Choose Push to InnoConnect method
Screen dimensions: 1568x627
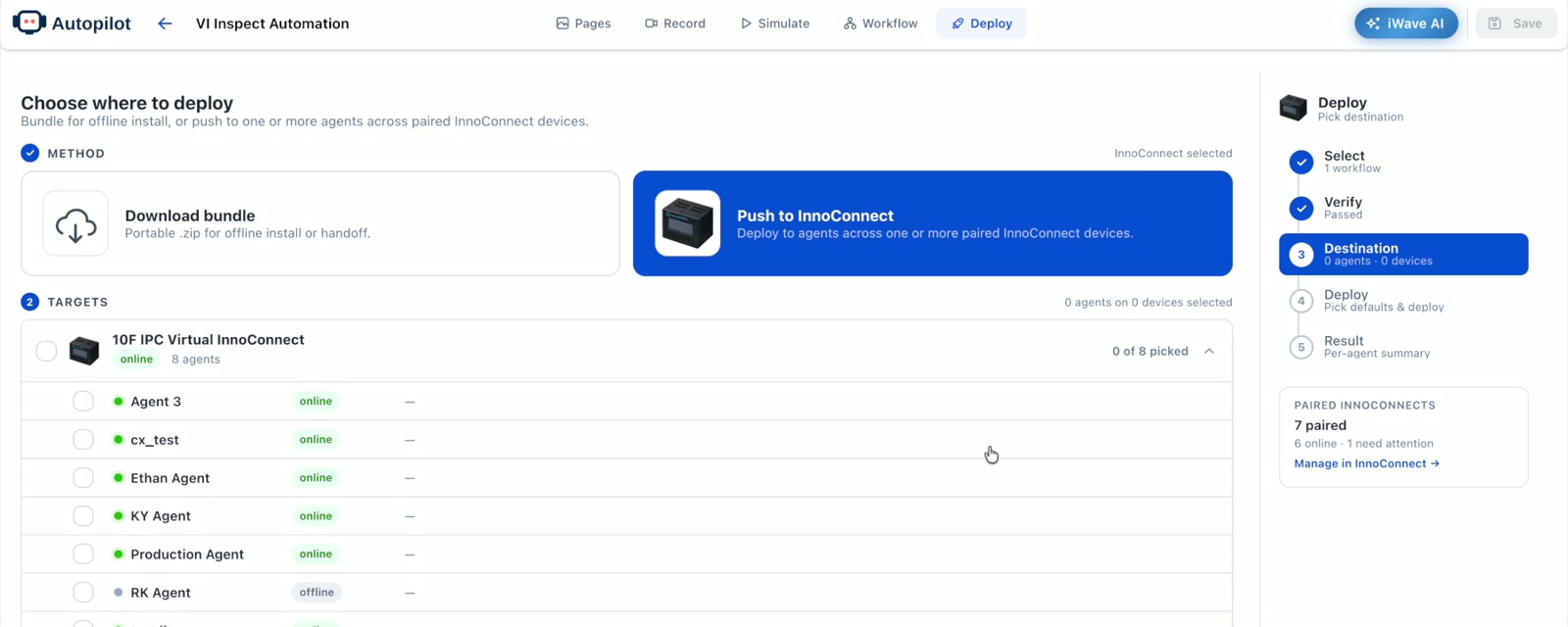[932, 223]
